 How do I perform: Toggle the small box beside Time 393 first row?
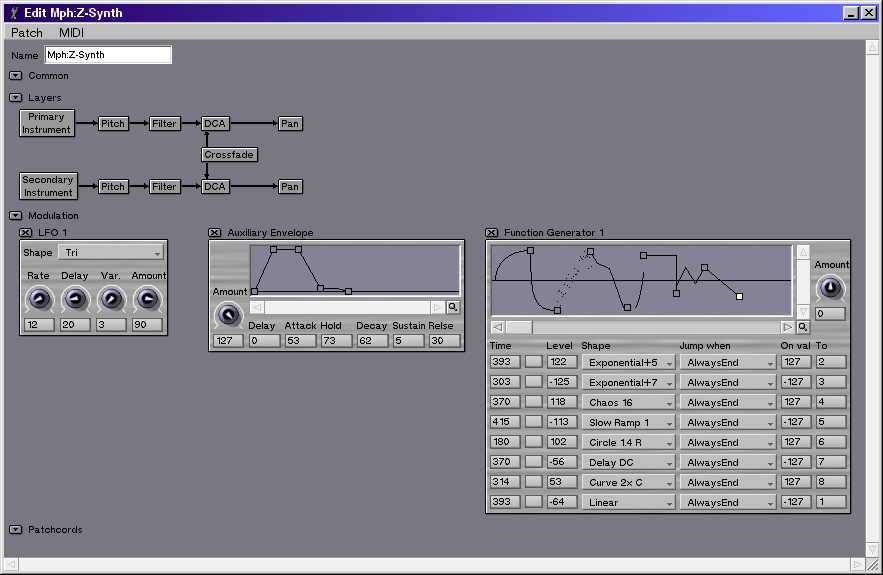533,362
